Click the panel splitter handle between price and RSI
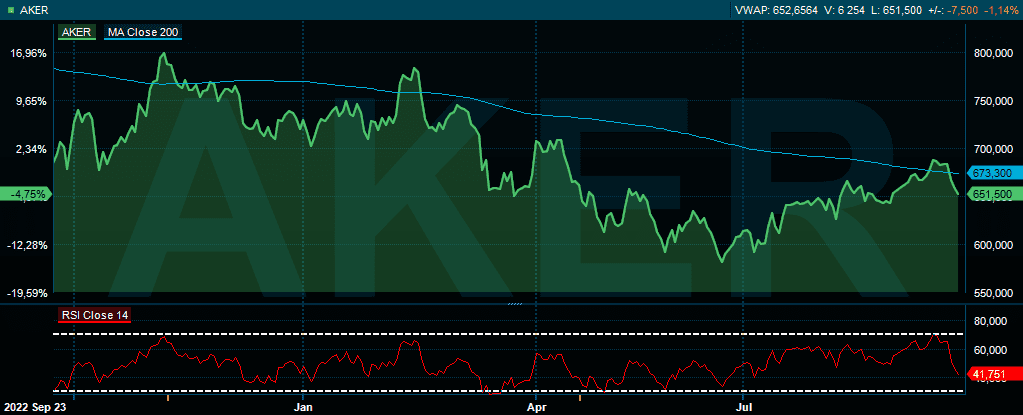This screenshot has width=1023, height=415. [x=515, y=303]
